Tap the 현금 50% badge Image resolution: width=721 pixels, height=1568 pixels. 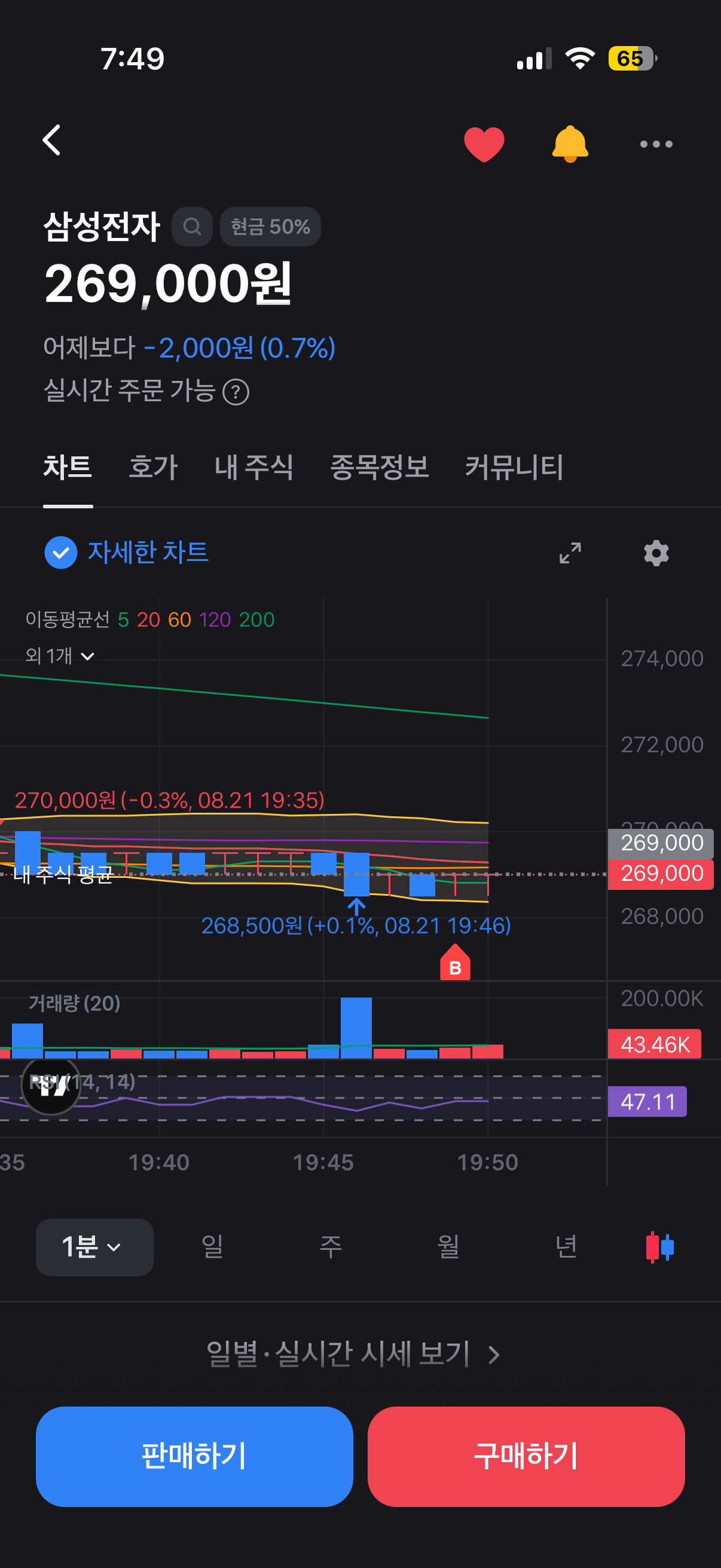click(270, 227)
